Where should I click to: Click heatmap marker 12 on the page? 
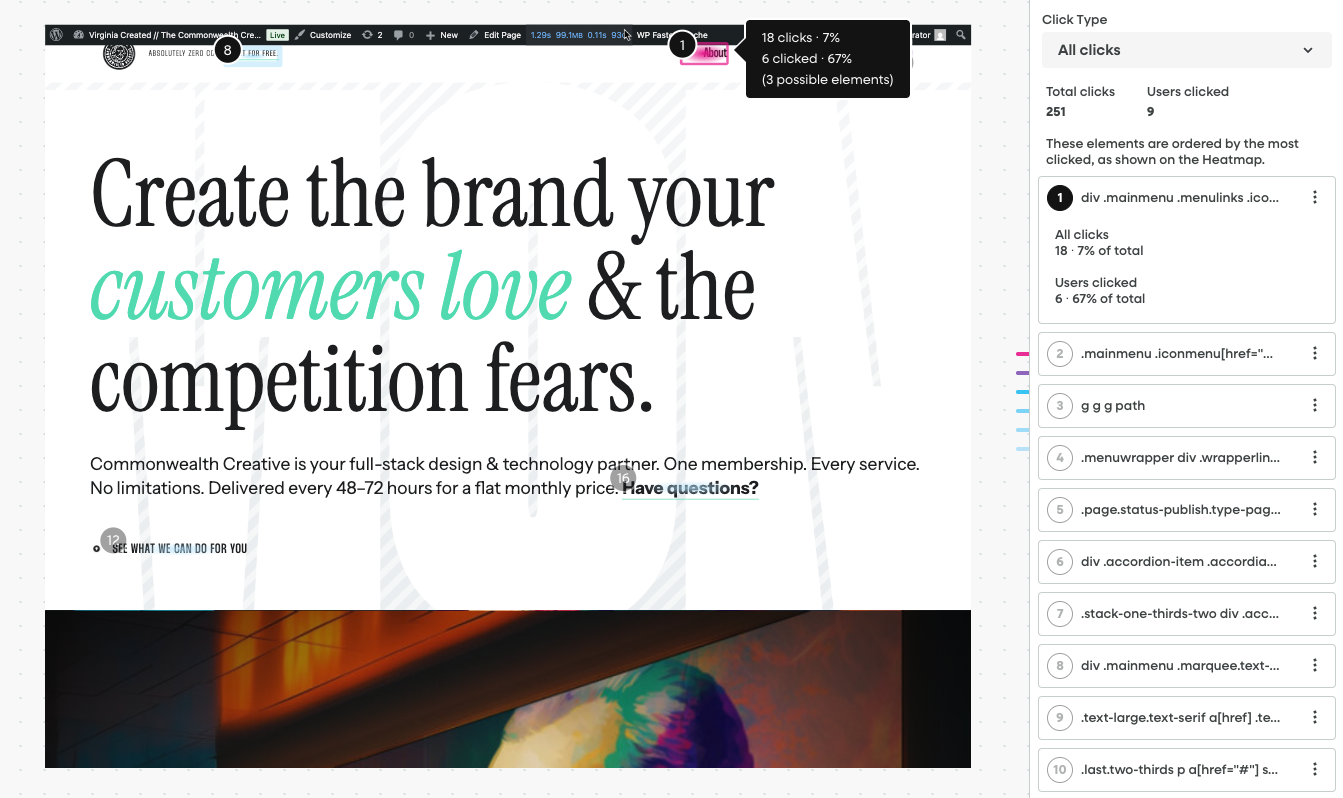(113, 540)
